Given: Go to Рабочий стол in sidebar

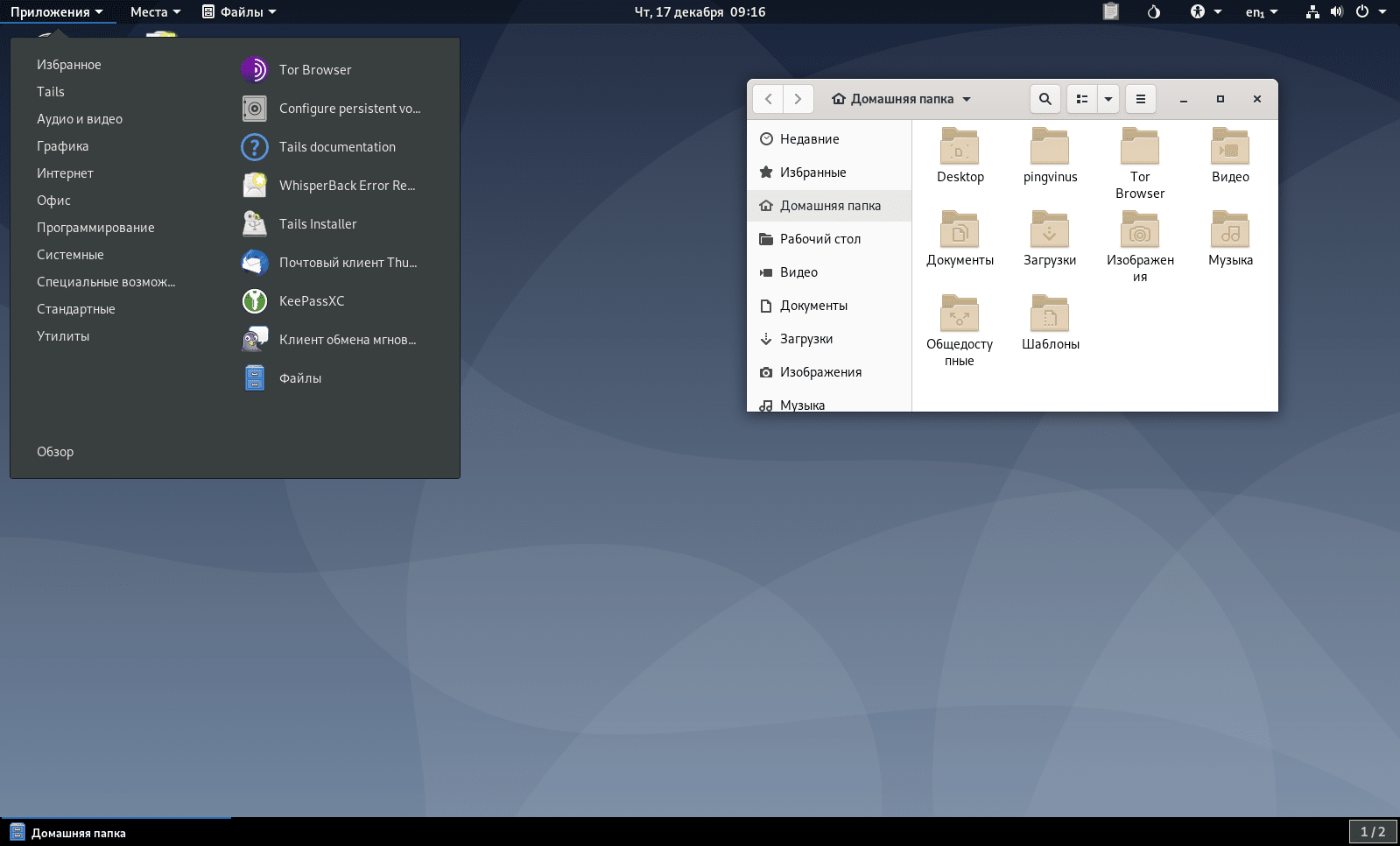Looking at the screenshot, I should [x=830, y=239].
